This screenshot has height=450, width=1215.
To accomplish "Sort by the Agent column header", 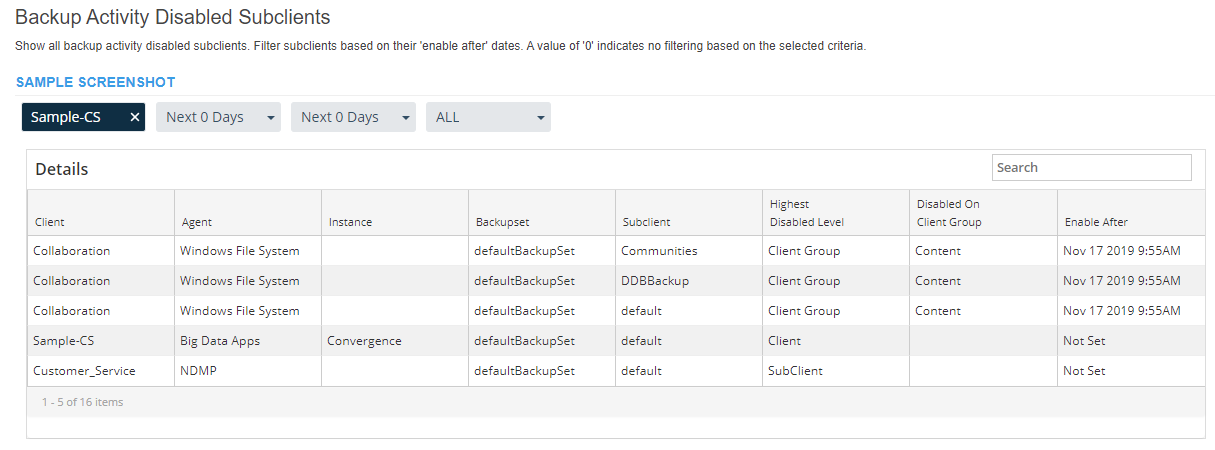I will [197, 222].
